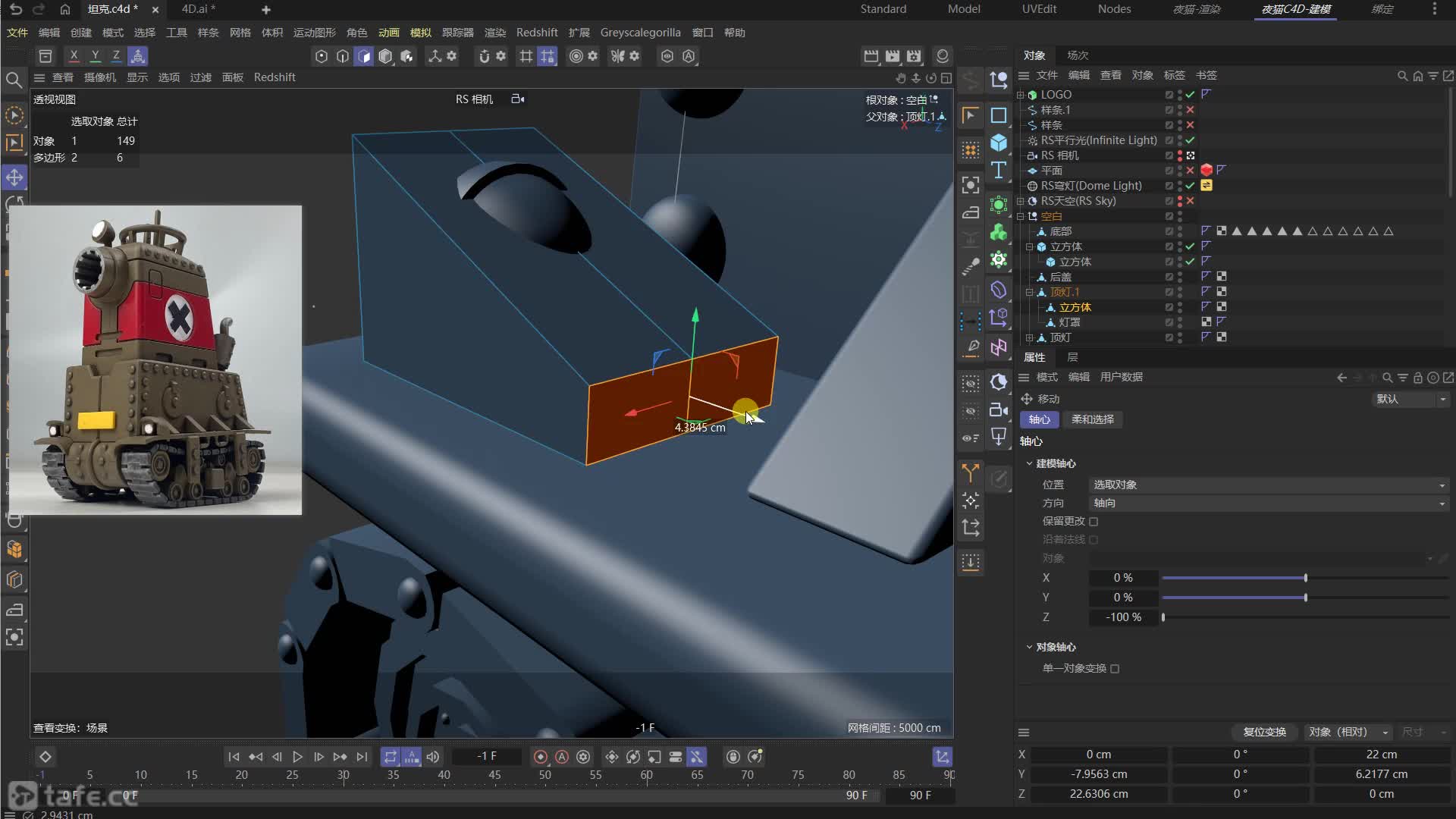Go to the start of animation
The image size is (1456, 819).
[x=234, y=757]
